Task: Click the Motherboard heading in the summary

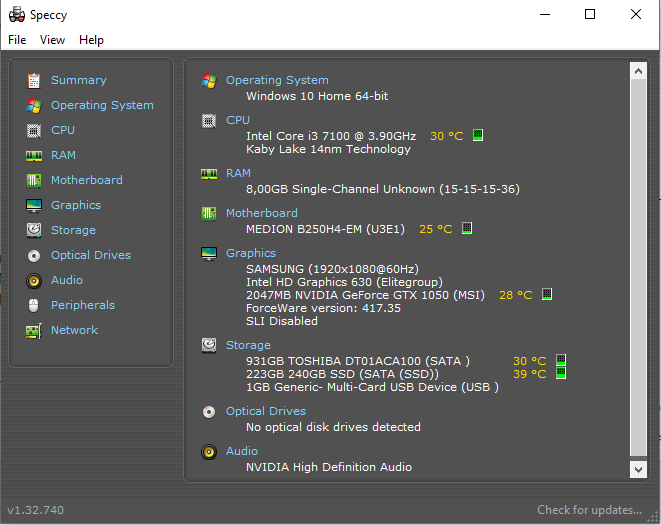Action: 261,213
